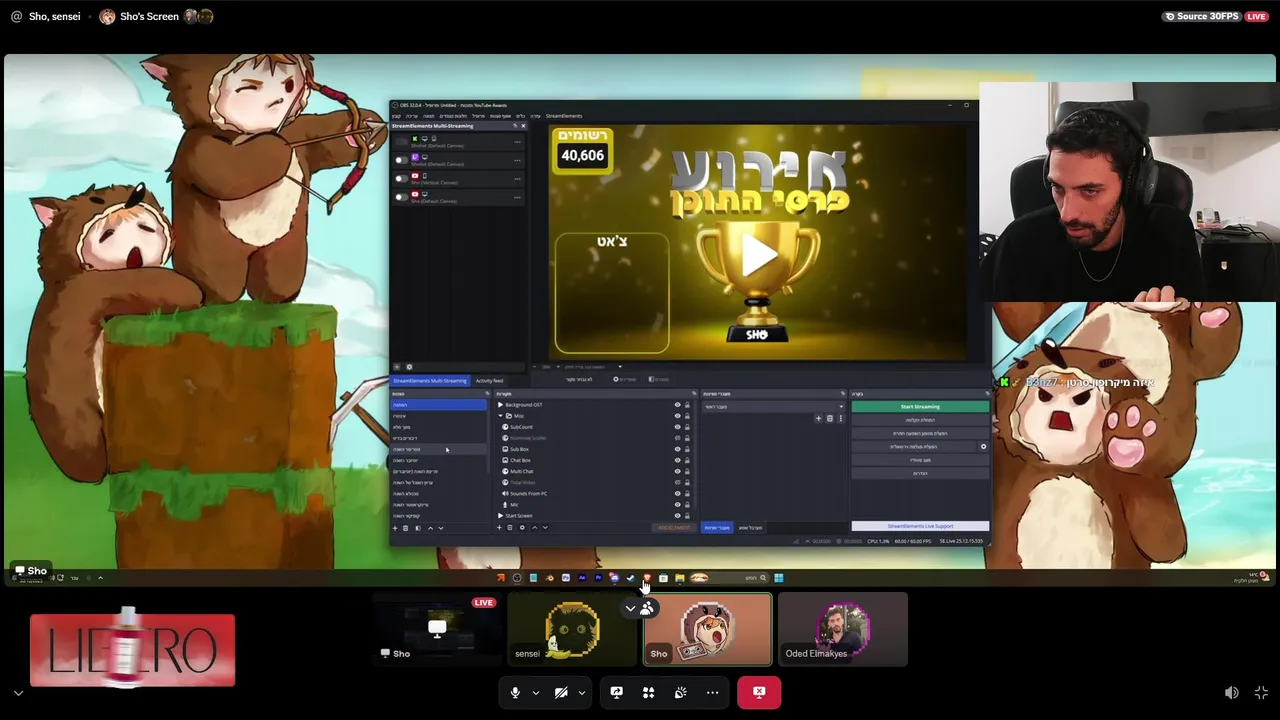Exit fullscreen using bottom-right icon
Viewport: 1280px width, 720px height.
1261,692
